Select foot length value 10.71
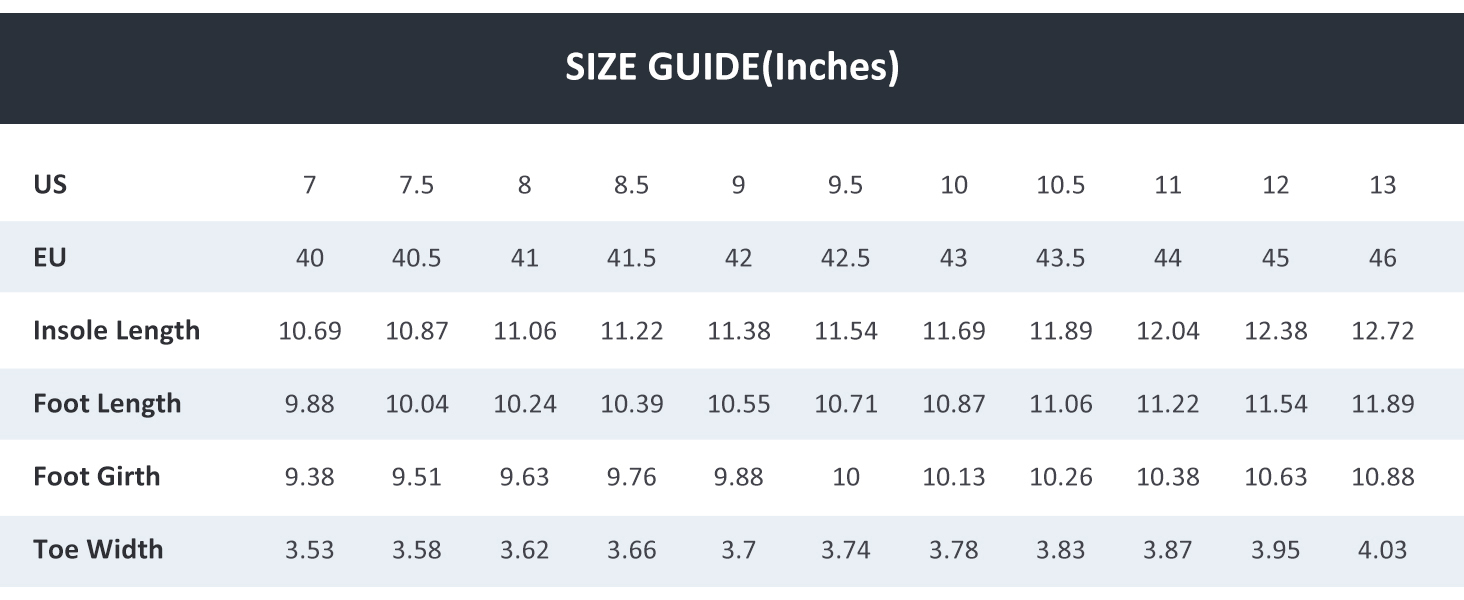1464x600 pixels. point(846,404)
